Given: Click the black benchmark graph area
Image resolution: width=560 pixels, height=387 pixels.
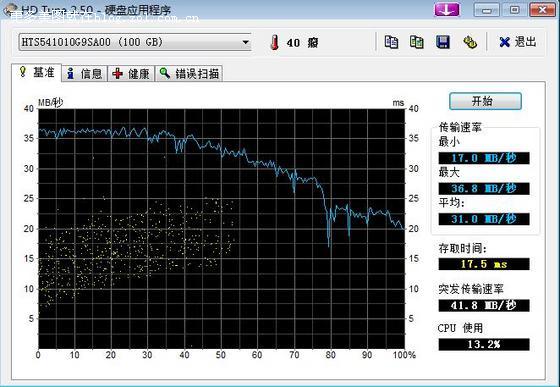Looking at the screenshot, I should [221, 229].
